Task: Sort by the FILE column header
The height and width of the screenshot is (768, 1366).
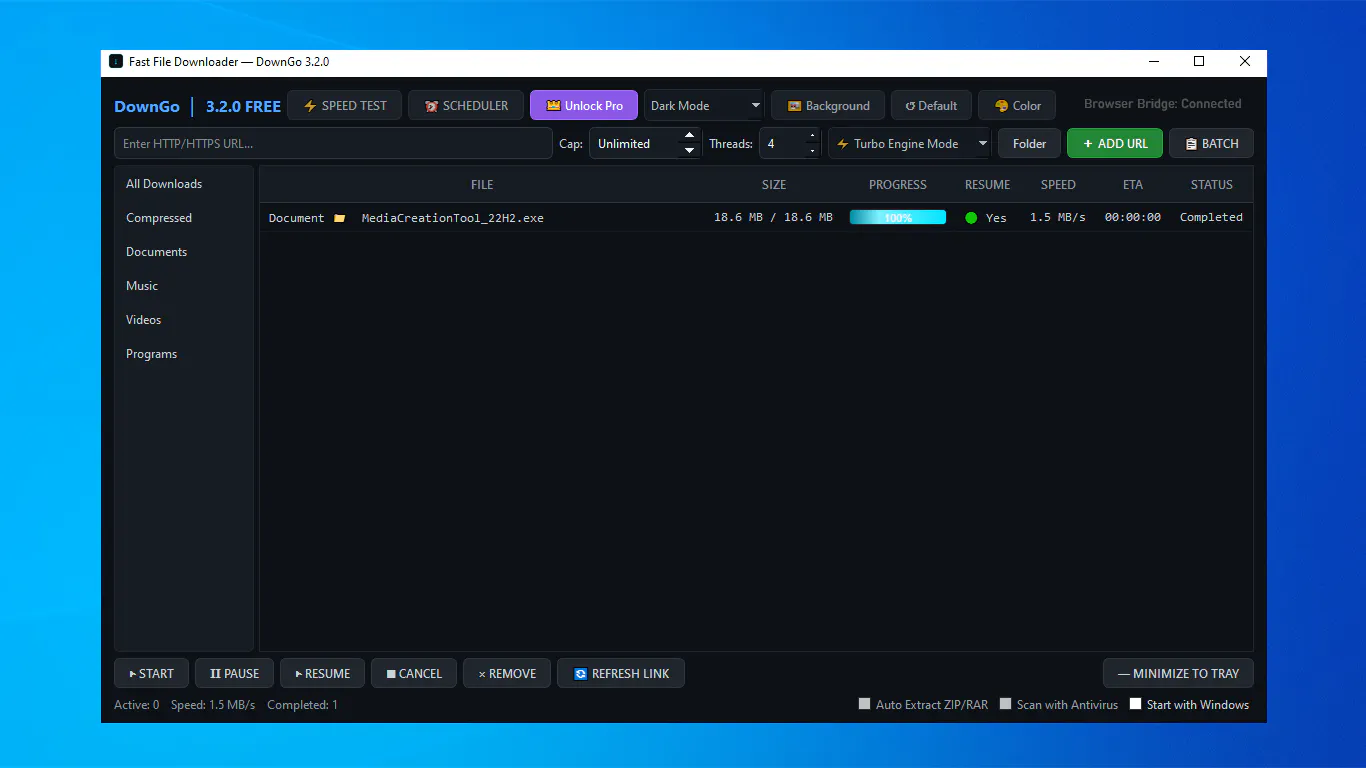Action: 482,184
